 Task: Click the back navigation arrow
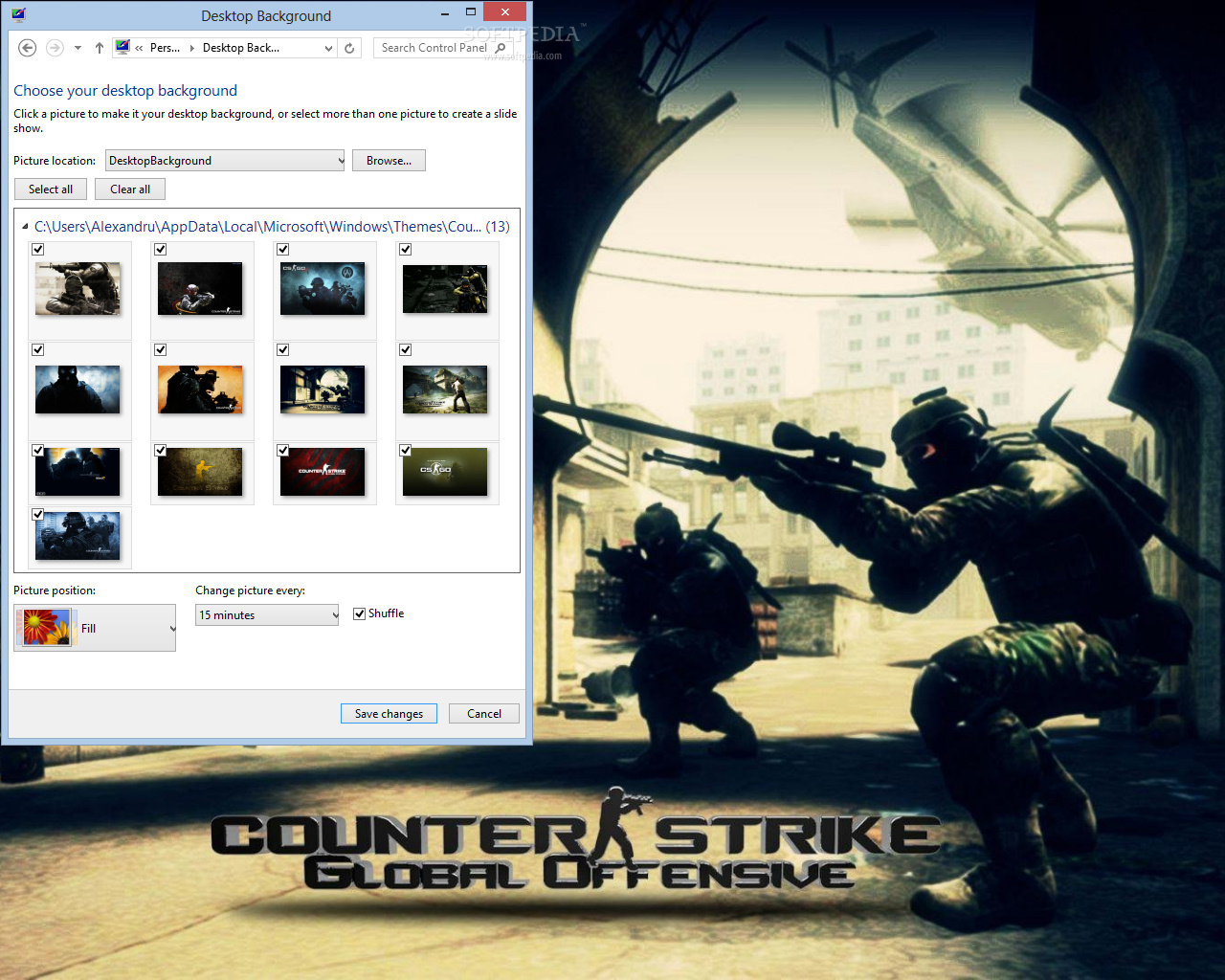coord(27,47)
